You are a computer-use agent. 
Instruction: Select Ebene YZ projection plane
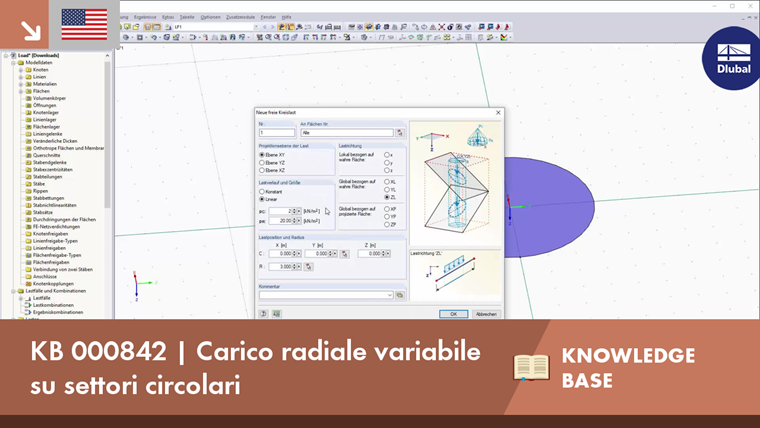[262, 163]
